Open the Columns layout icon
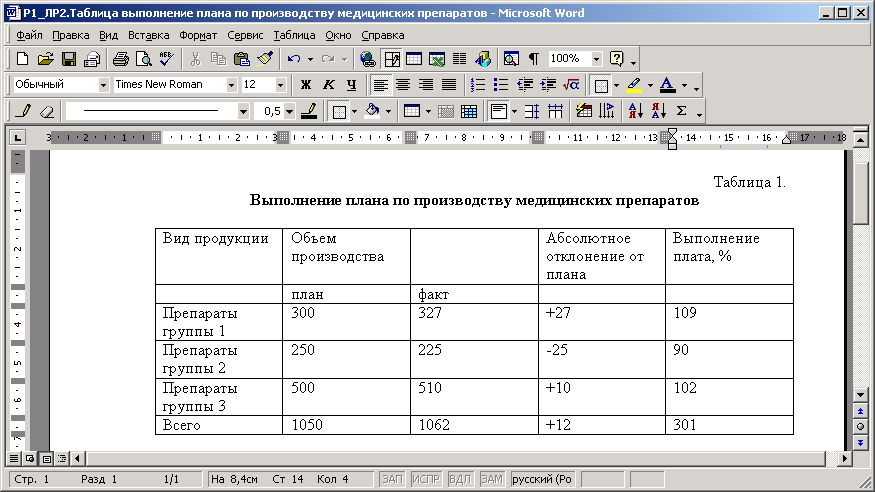Screen dimensions: 875x492 click(460, 59)
